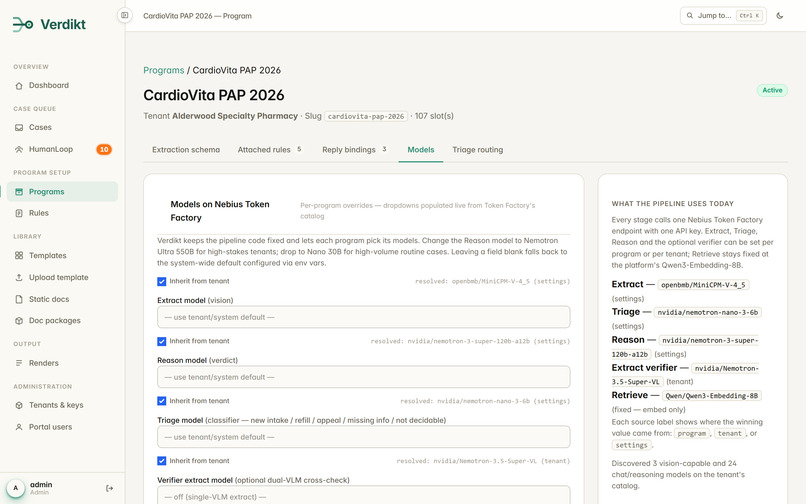This screenshot has width=806, height=504.
Task: Log out using the sign-out icon
Action: pyautogui.click(x=109, y=488)
